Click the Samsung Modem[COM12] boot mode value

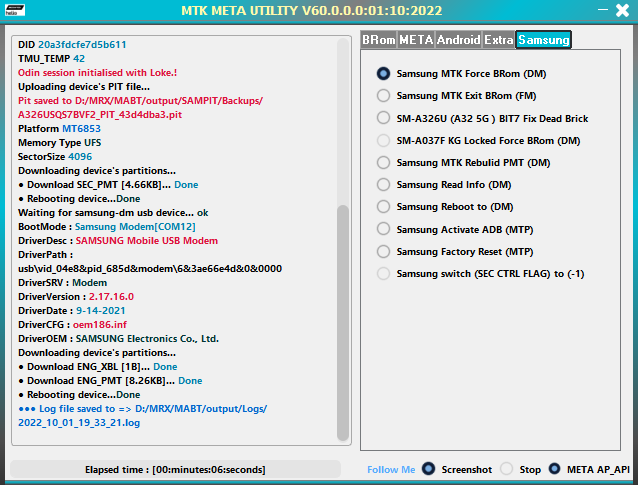click(135, 227)
